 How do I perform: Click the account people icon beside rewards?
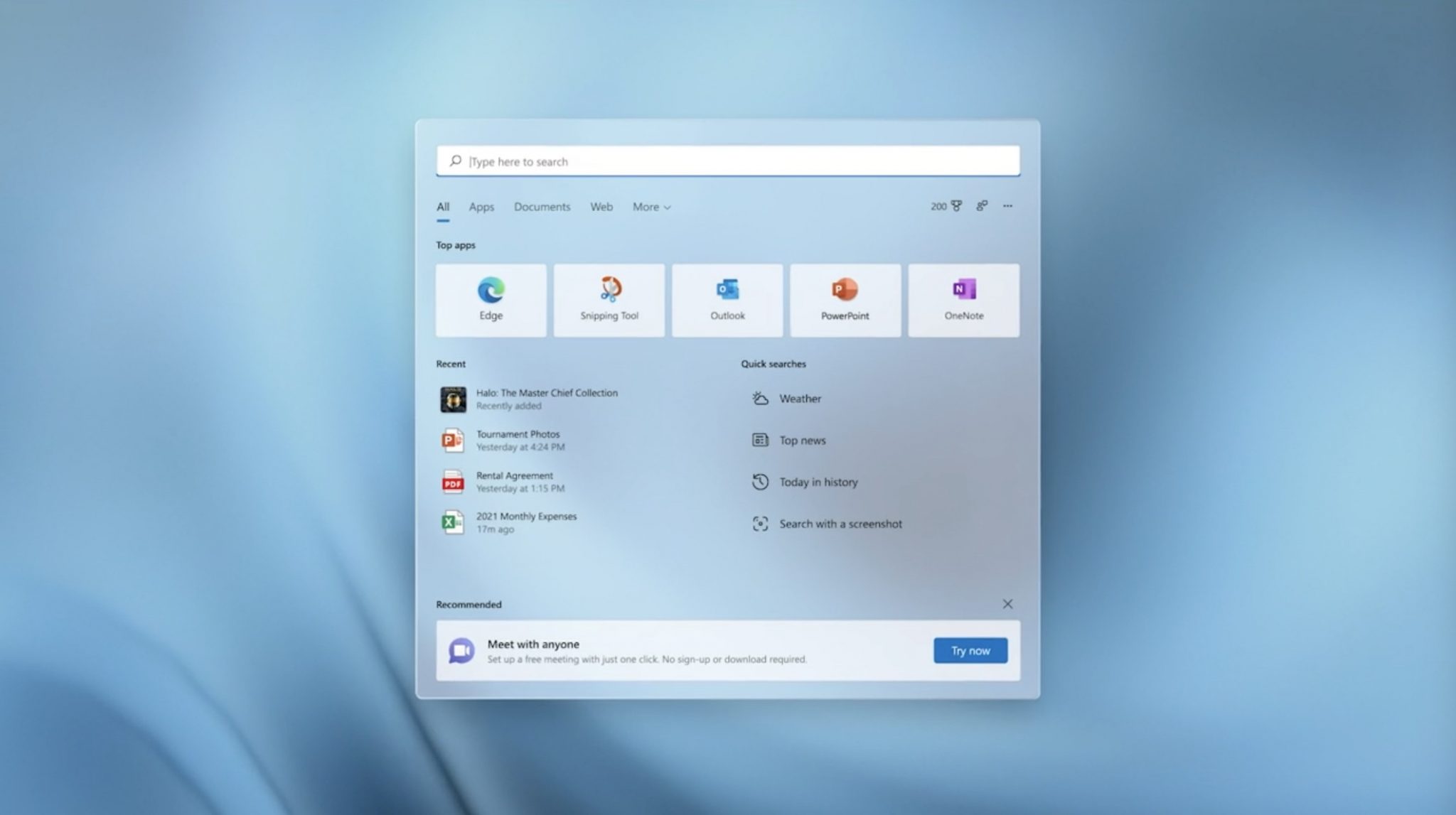[982, 206]
